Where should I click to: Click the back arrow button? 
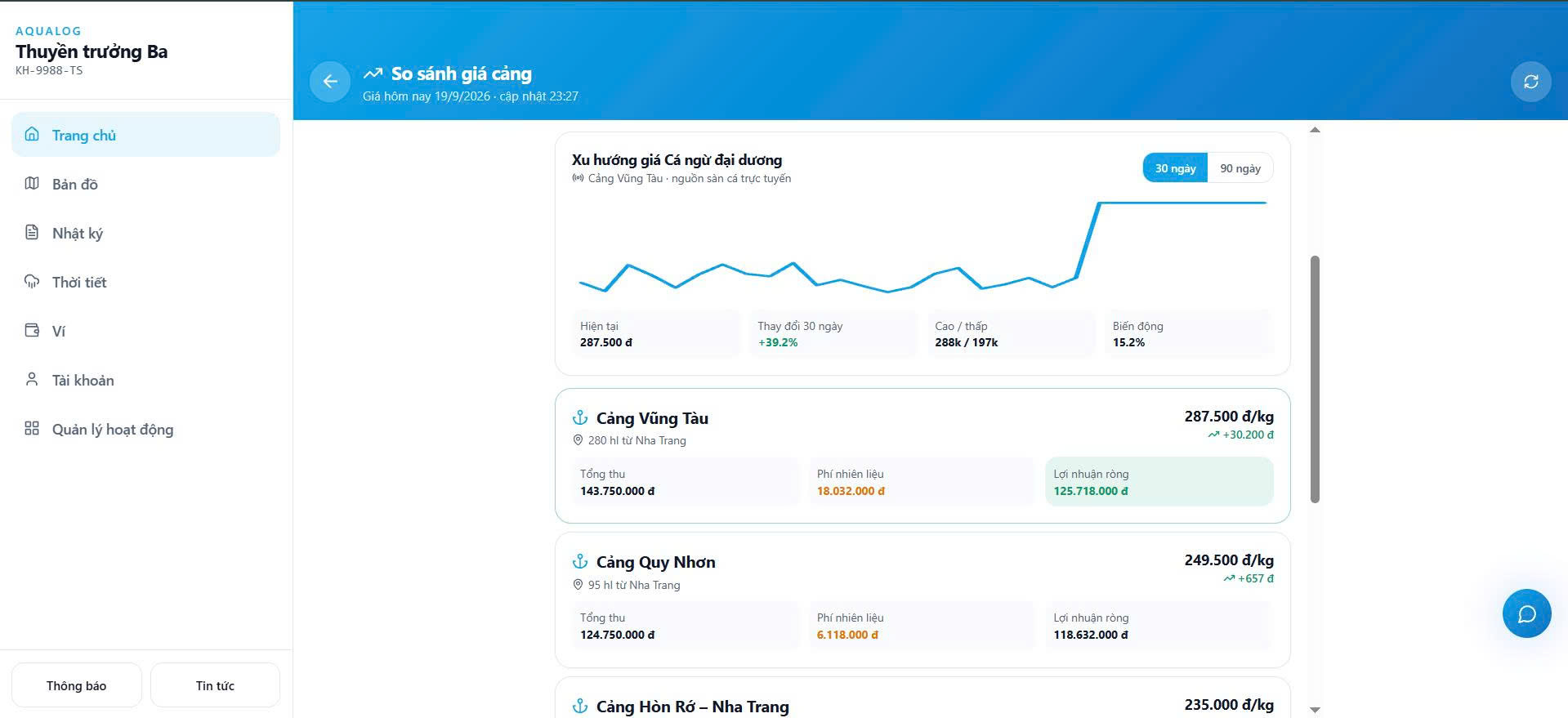click(330, 82)
